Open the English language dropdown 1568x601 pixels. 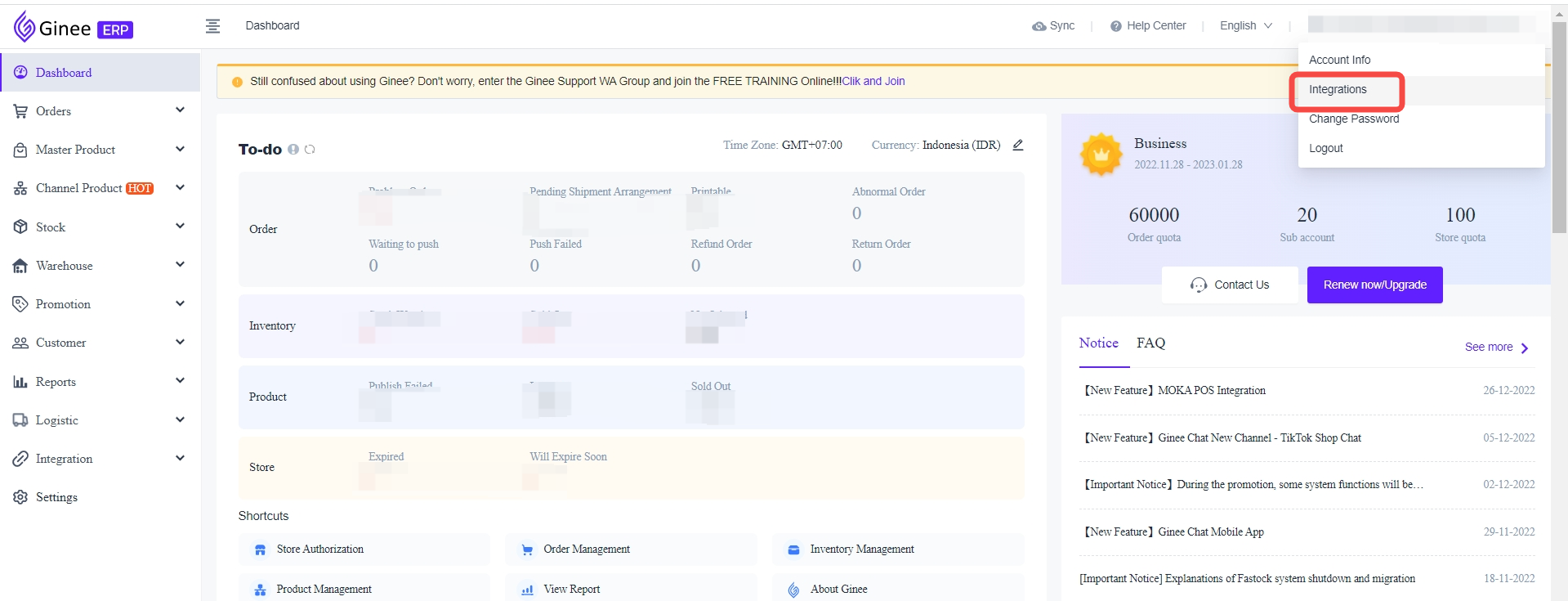pos(1245,26)
